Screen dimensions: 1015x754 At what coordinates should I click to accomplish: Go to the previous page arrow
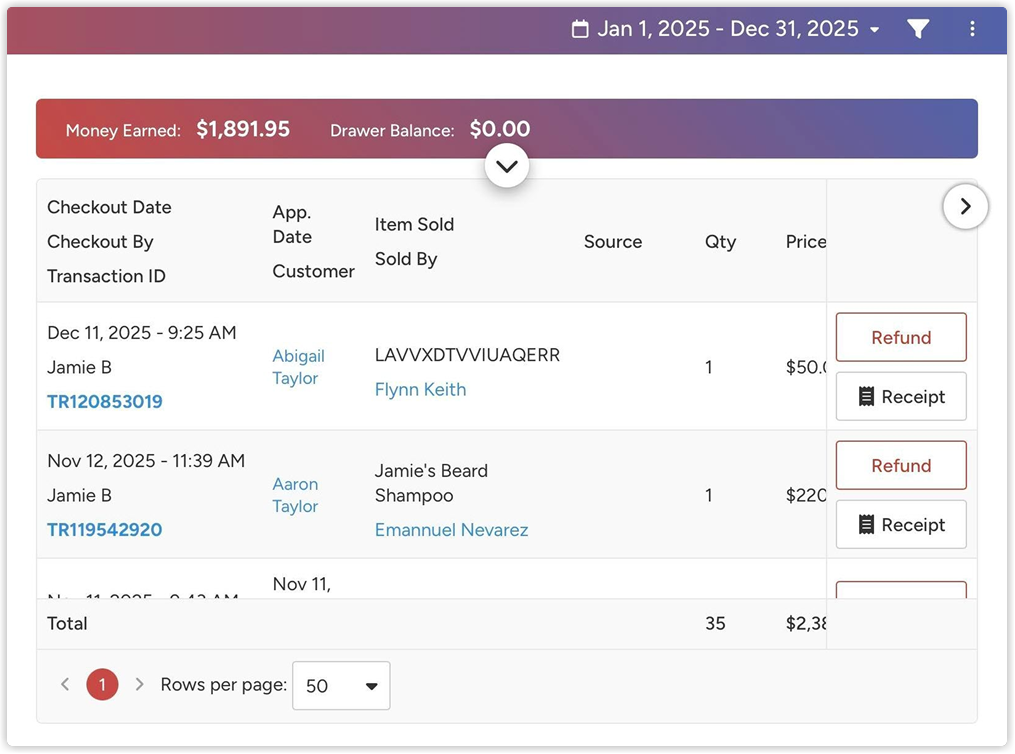pyautogui.click(x=65, y=684)
